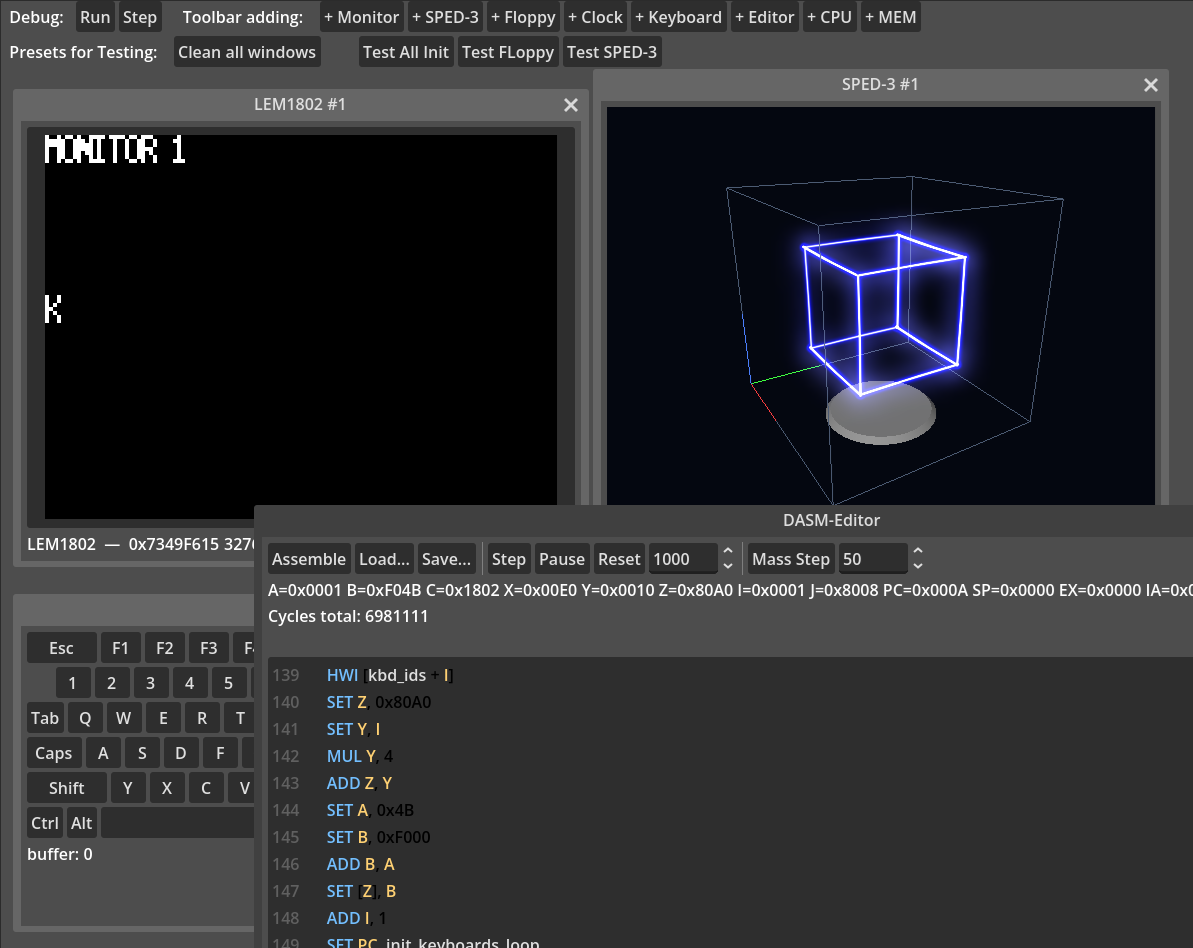1193x948 pixels.
Task: Tap the Q key on virtual keyboard
Action: click(x=85, y=718)
